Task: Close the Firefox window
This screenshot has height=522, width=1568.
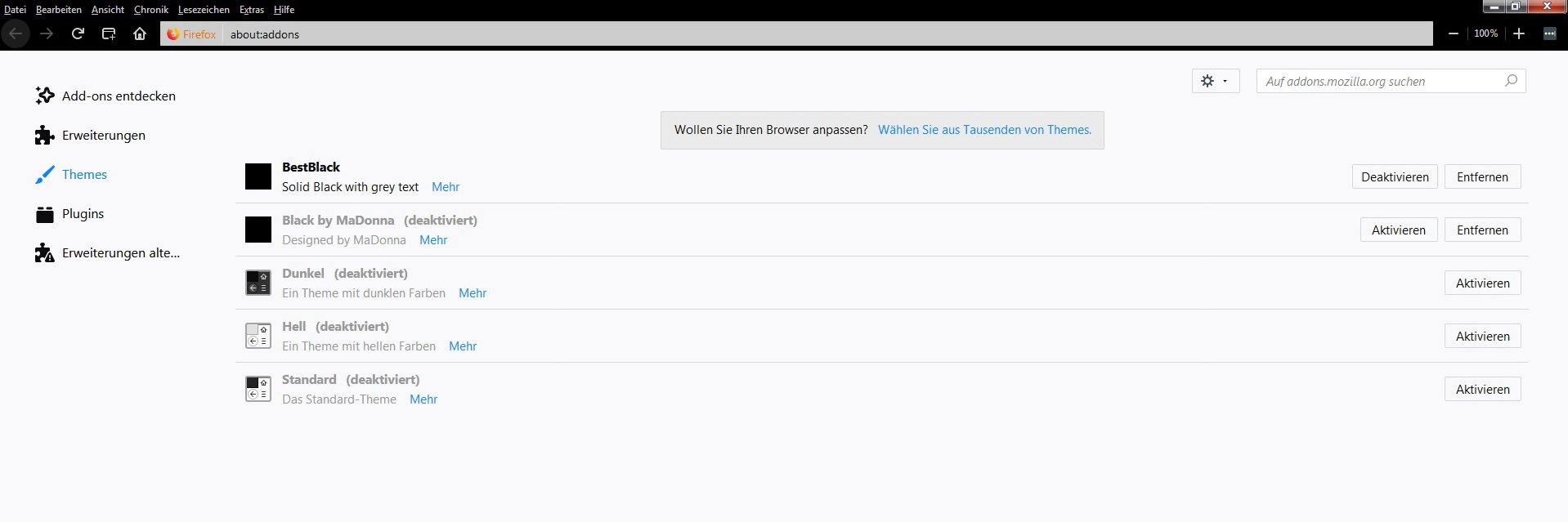Action: [1546, 7]
